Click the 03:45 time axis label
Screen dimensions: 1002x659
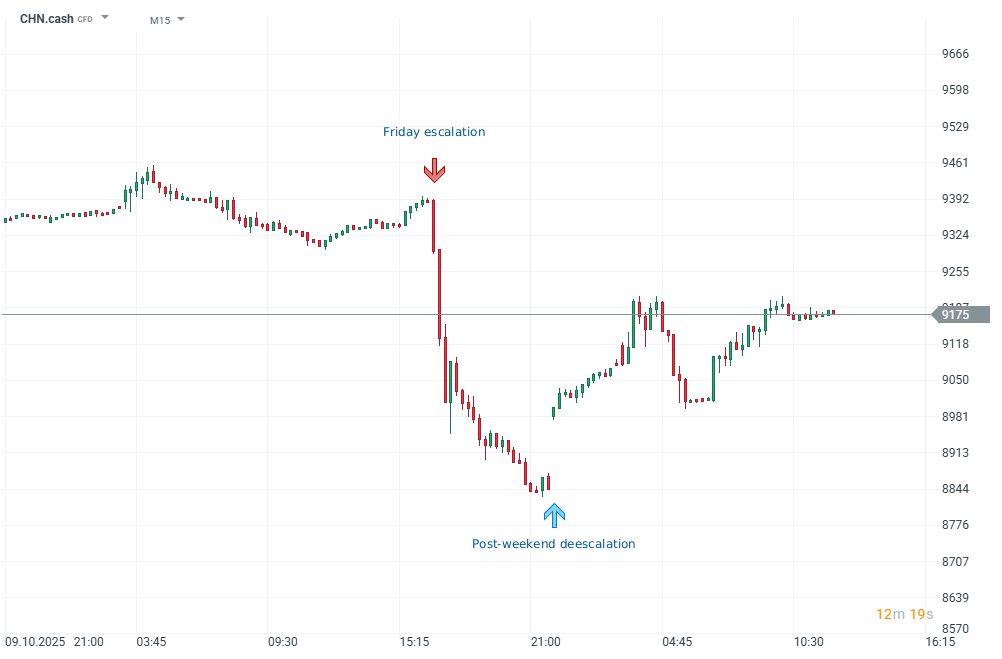[x=152, y=642]
